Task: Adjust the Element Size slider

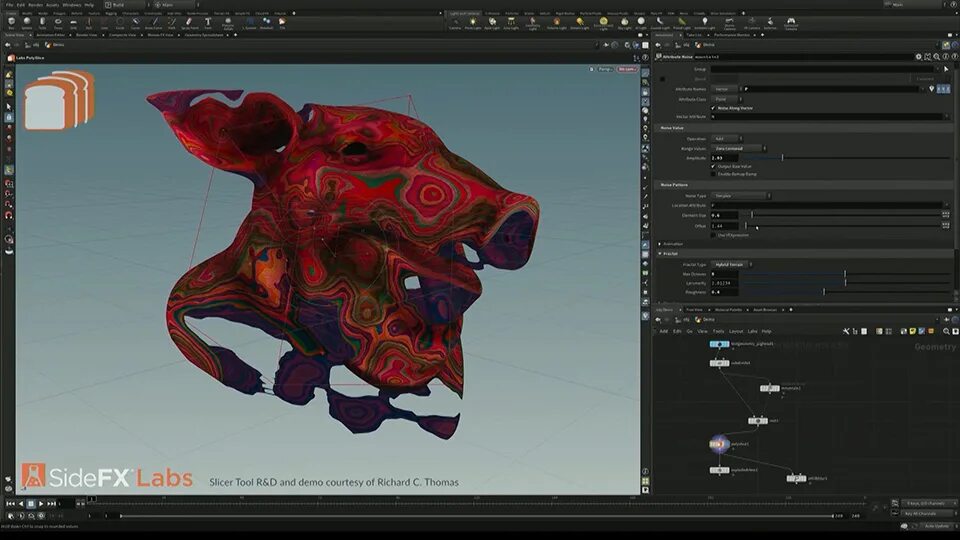Action: pyautogui.click(x=840, y=215)
